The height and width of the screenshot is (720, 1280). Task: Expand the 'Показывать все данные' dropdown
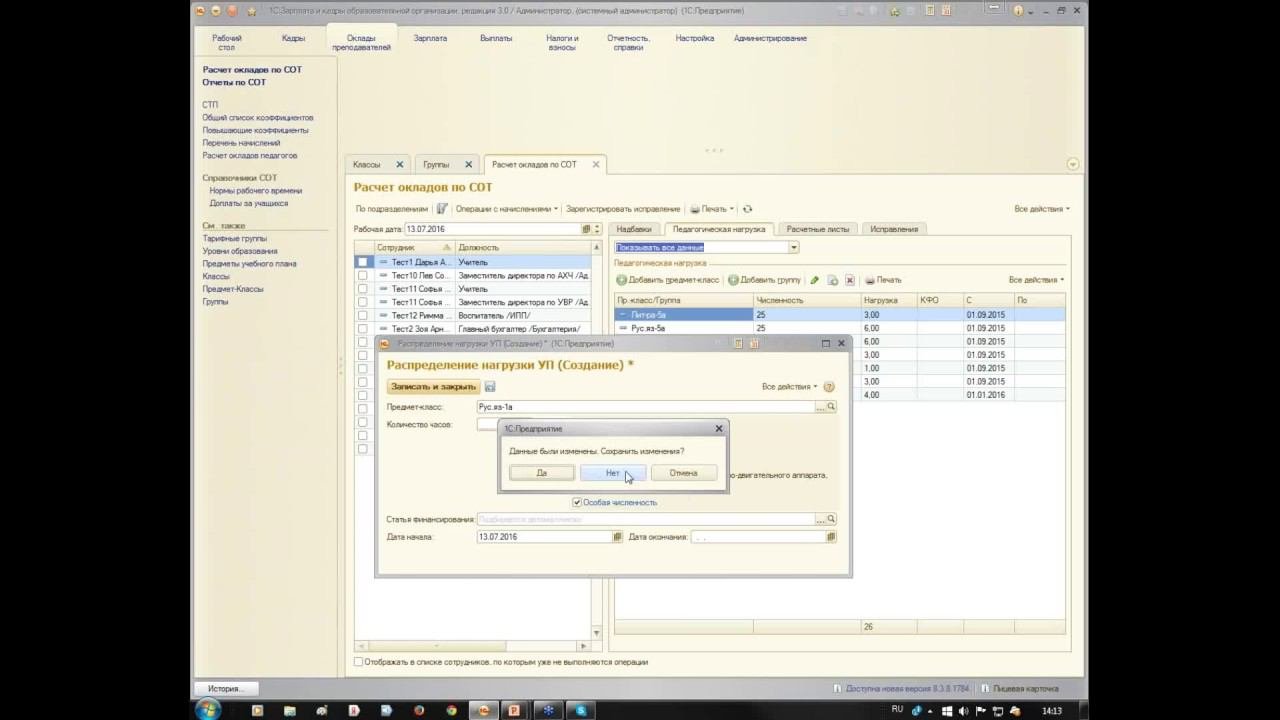[793, 247]
